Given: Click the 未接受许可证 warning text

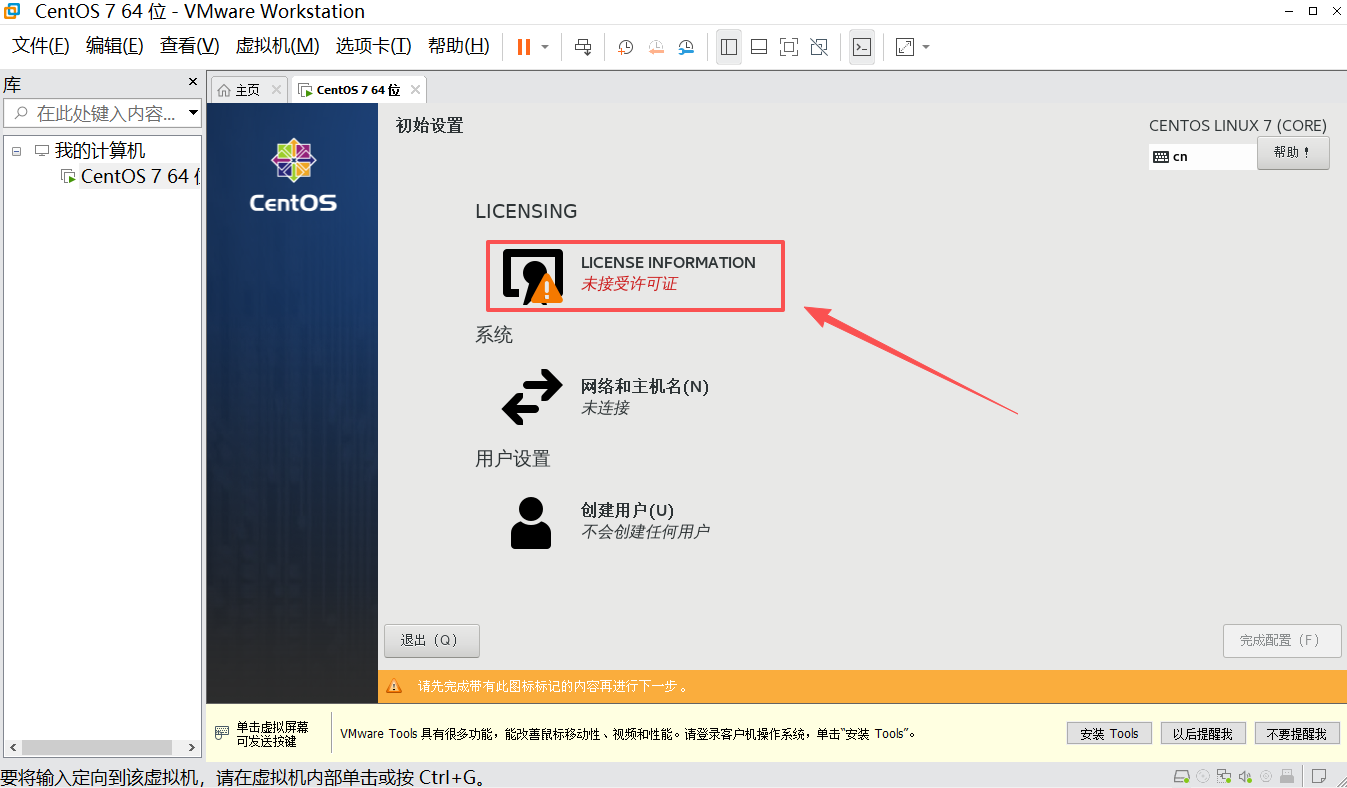Looking at the screenshot, I should pyautogui.click(x=629, y=284).
